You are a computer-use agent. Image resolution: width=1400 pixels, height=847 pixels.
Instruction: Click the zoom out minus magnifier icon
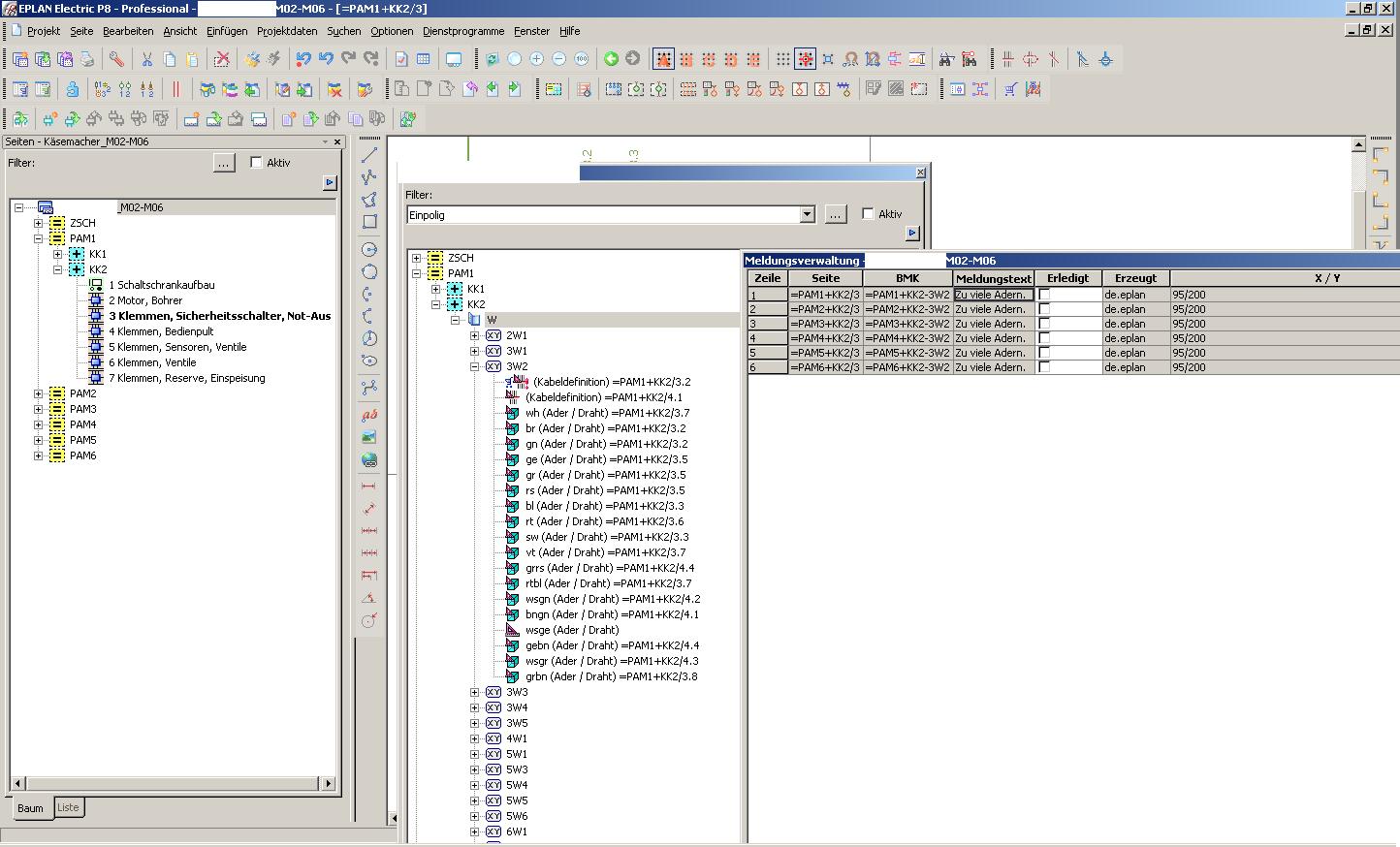point(558,59)
